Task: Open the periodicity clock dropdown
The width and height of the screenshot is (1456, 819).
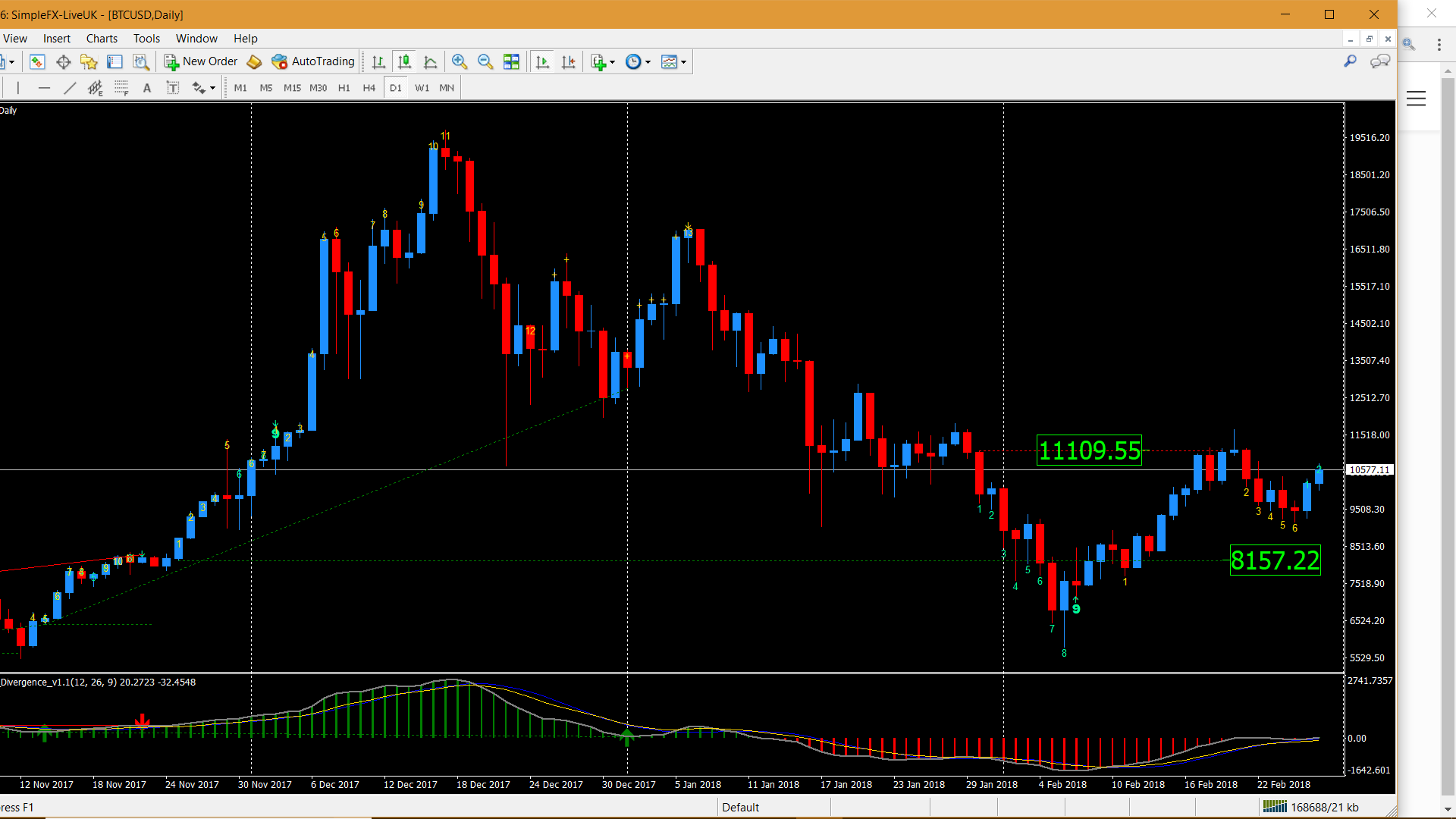Action: pyautogui.click(x=648, y=62)
